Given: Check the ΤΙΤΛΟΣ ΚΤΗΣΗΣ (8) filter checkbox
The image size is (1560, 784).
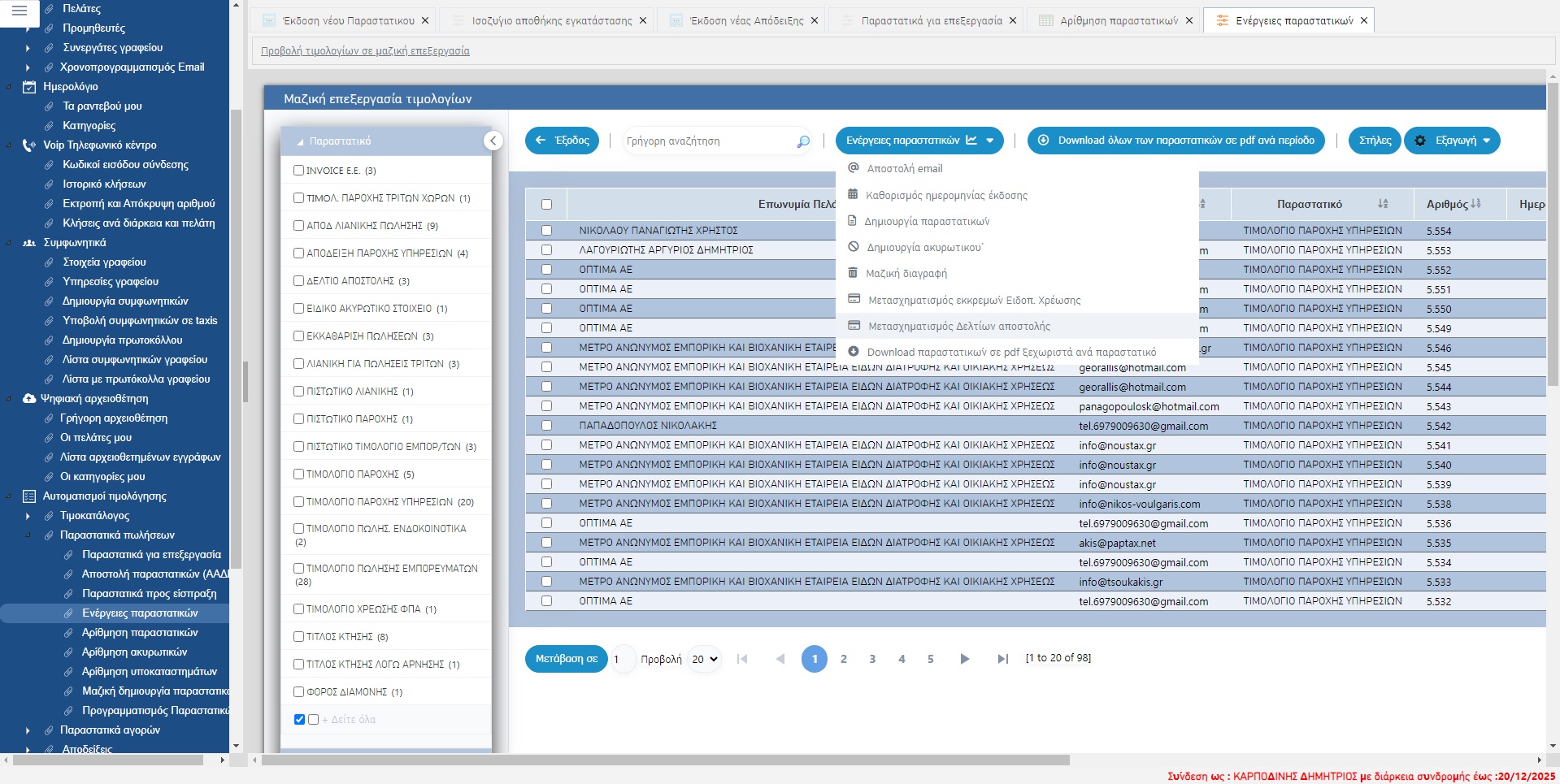Looking at the screenshot, I should 298,637.
